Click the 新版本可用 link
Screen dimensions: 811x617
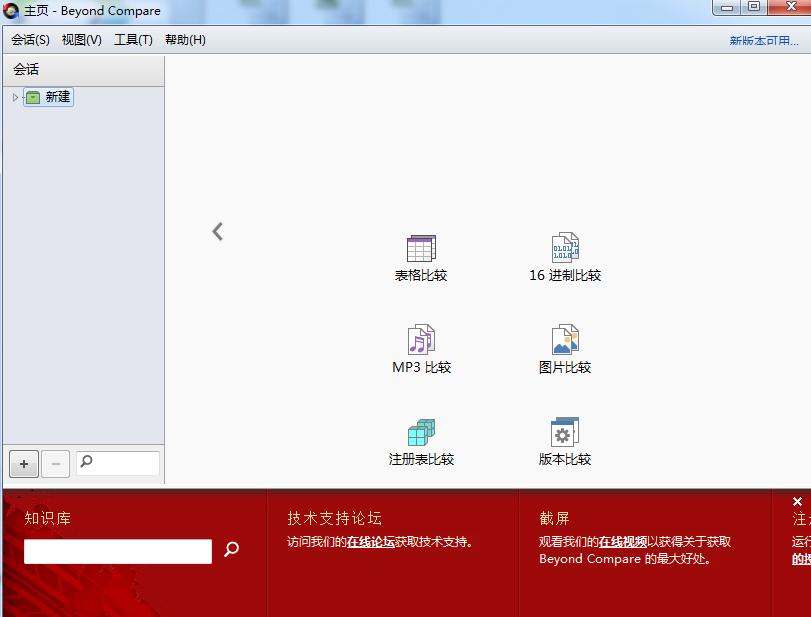[x=764, y=40]
